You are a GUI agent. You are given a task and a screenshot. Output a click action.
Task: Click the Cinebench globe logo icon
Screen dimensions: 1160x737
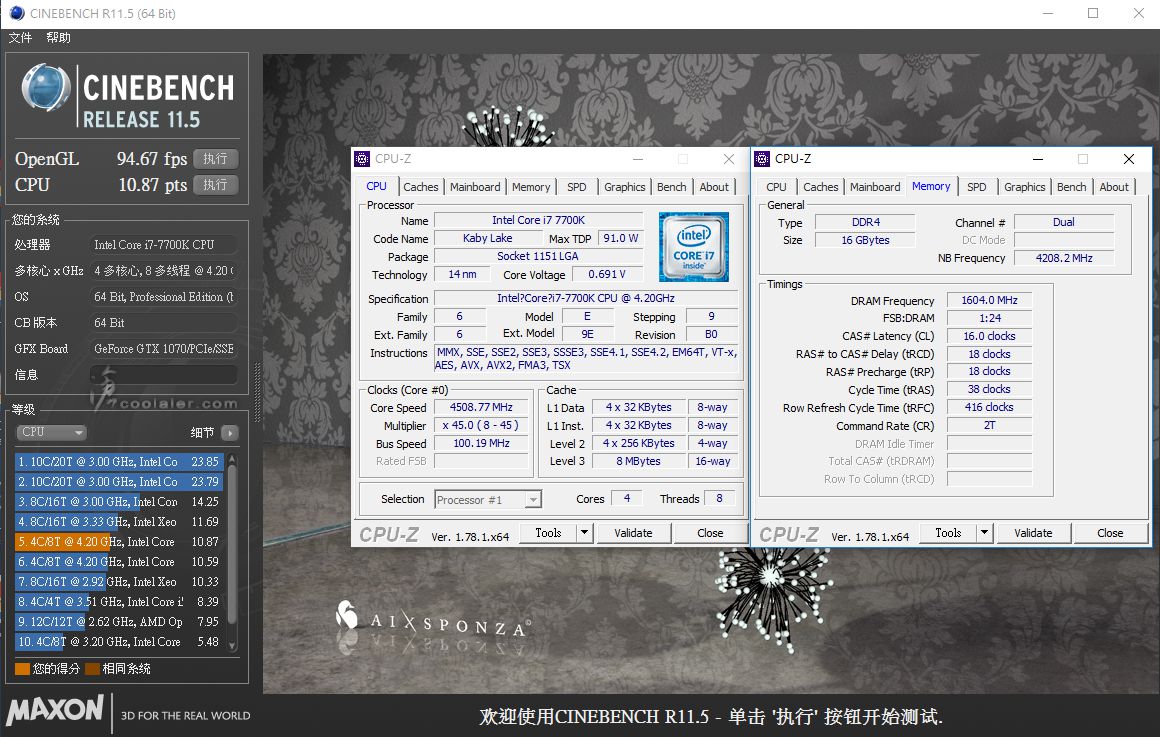point(45,88)
